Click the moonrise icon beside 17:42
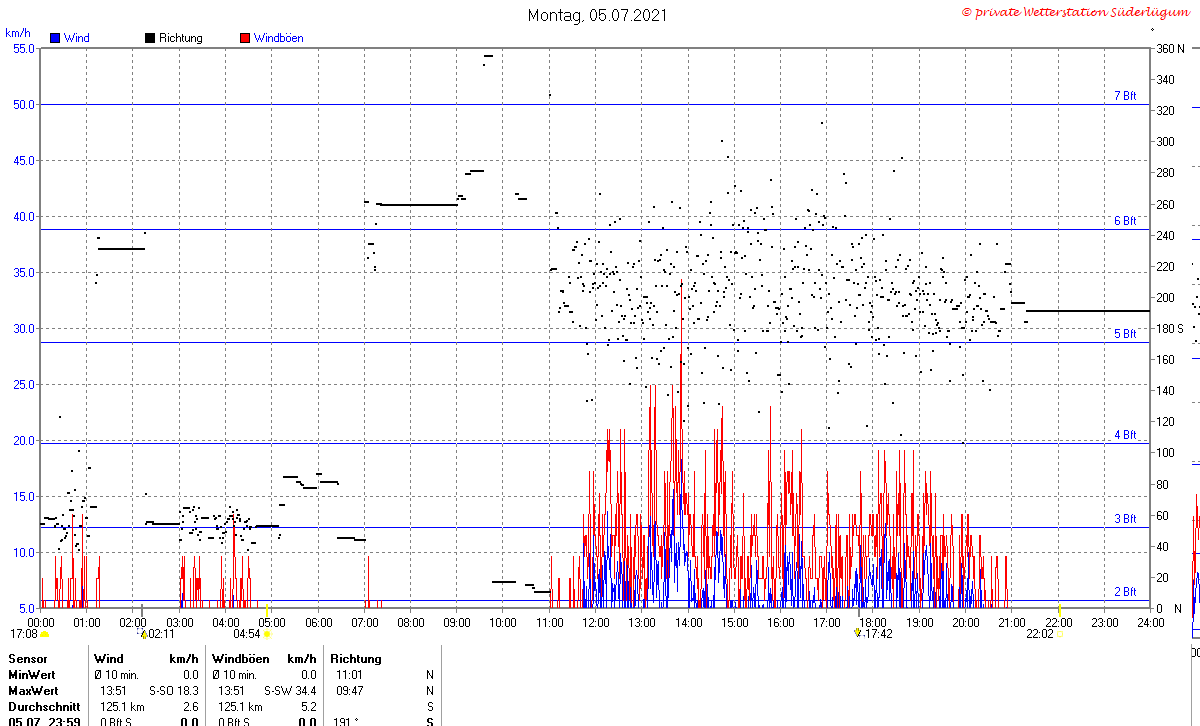The width and height of the screenshot is (1200, 726). point(857,633)
